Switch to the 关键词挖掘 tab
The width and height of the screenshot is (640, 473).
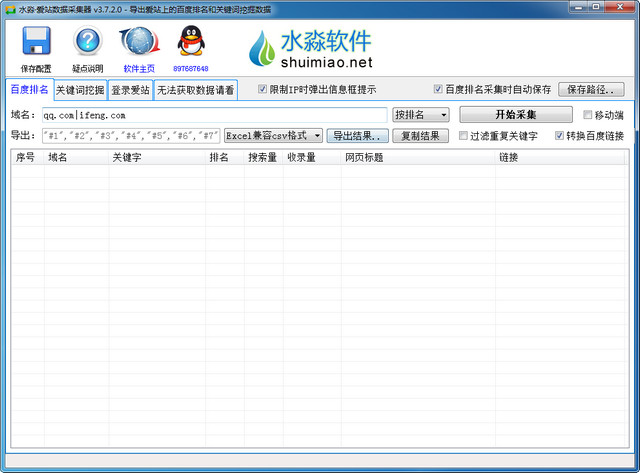(80, 90)
